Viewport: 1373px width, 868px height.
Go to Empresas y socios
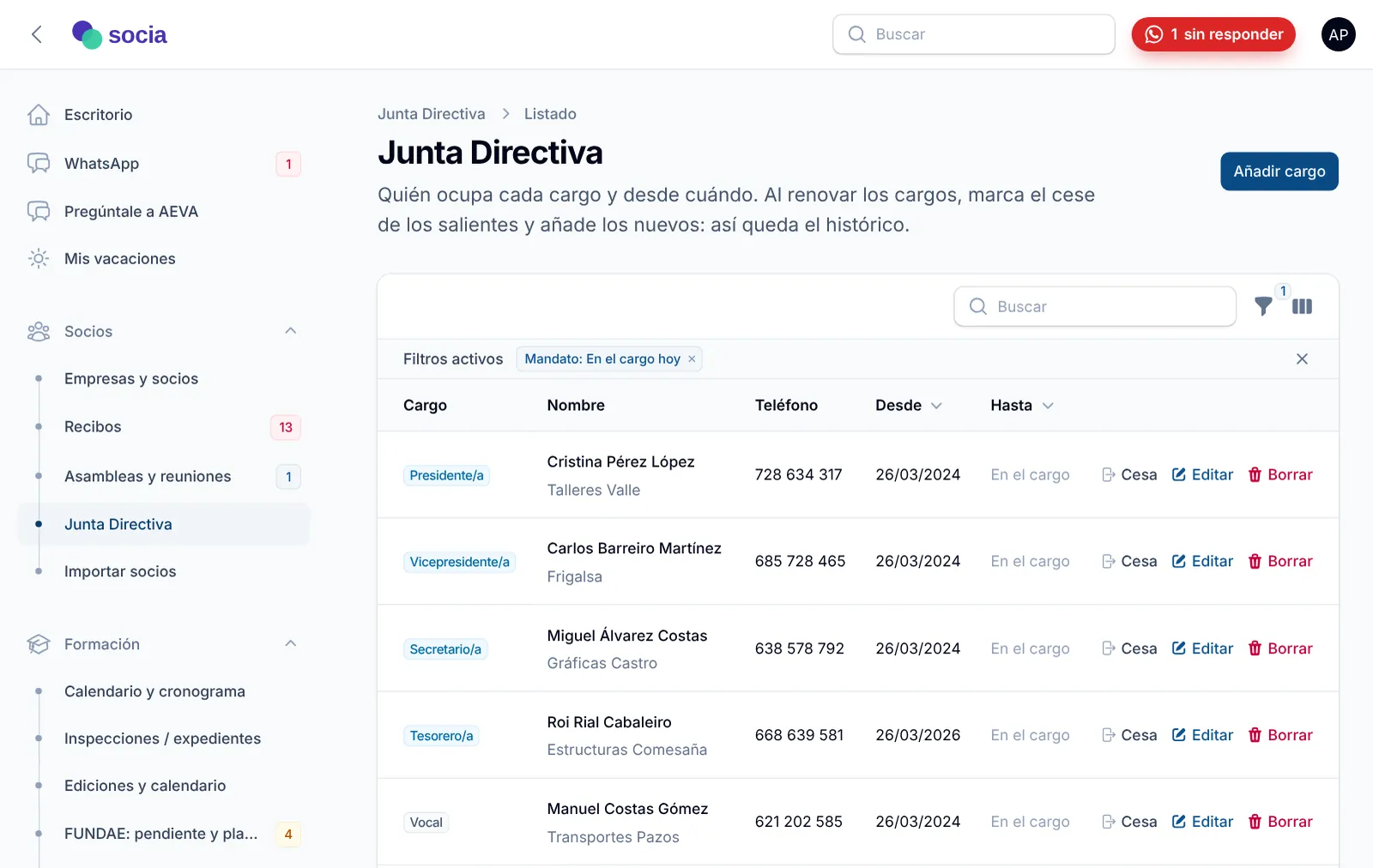point(163,379)
